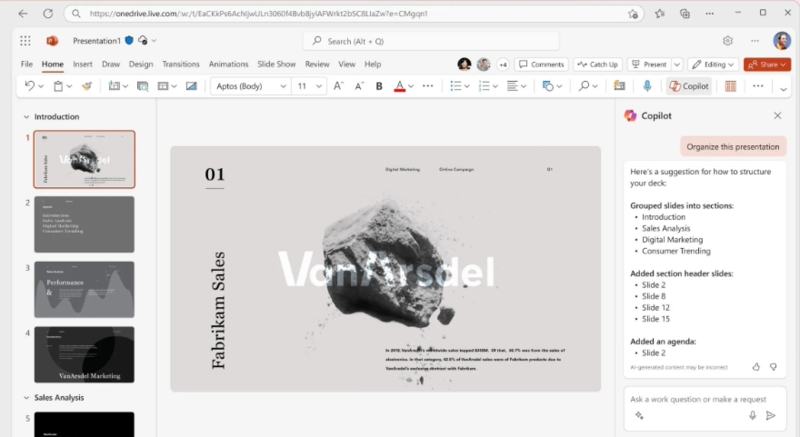Open the font size 11 dropdown

(319, 87)
